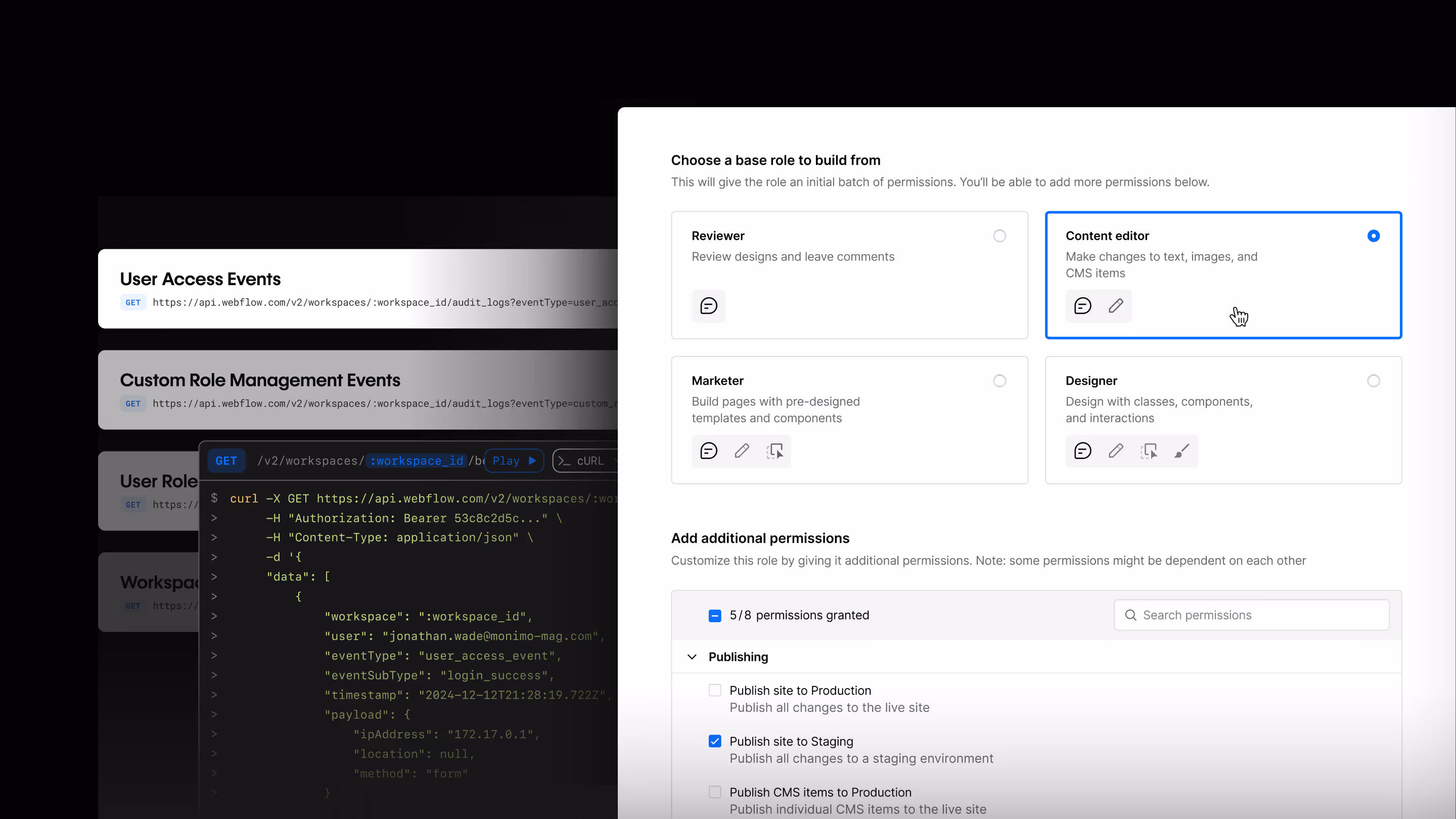Enable Publish CMS items to Production checkbox
The width and height of the screenshot is (1456, 819).
pos(714,792)
